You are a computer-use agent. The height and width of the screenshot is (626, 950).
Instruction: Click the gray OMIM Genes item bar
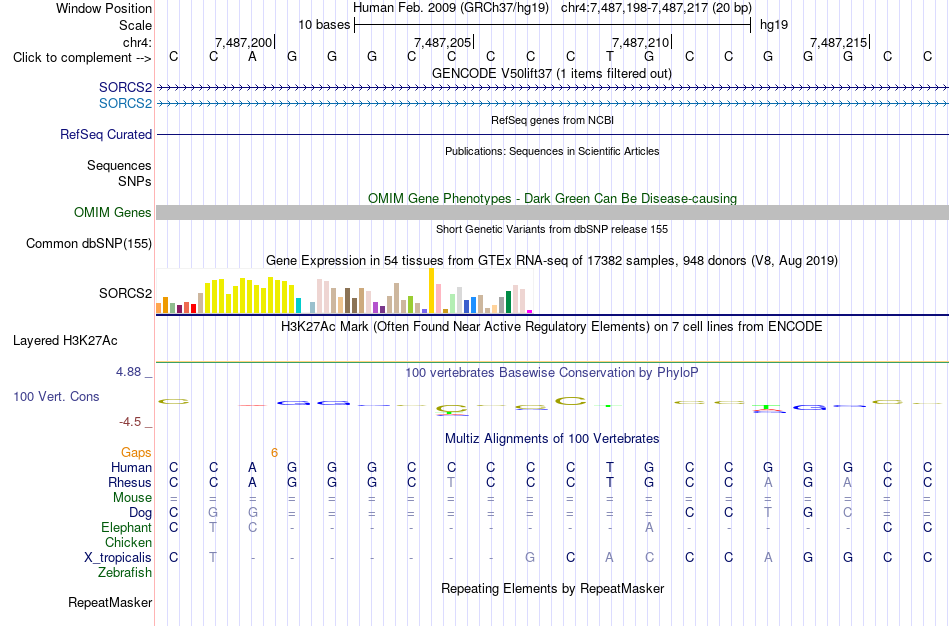[x=552, y=212]
